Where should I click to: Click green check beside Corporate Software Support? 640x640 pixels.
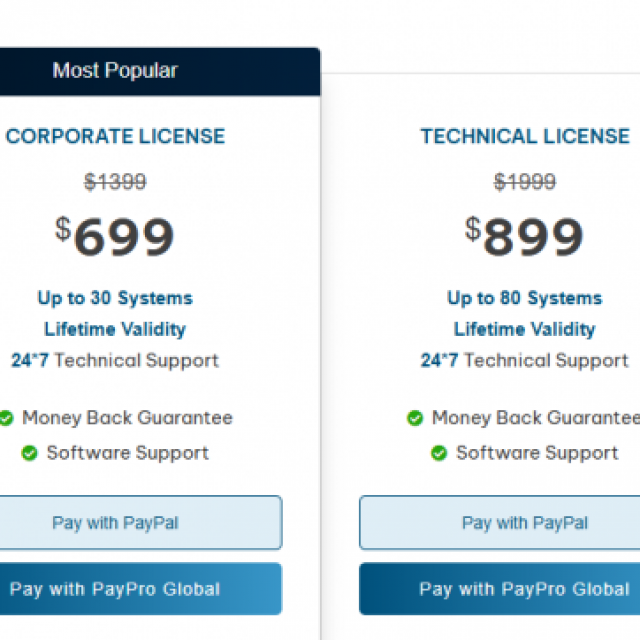(29, 453)
